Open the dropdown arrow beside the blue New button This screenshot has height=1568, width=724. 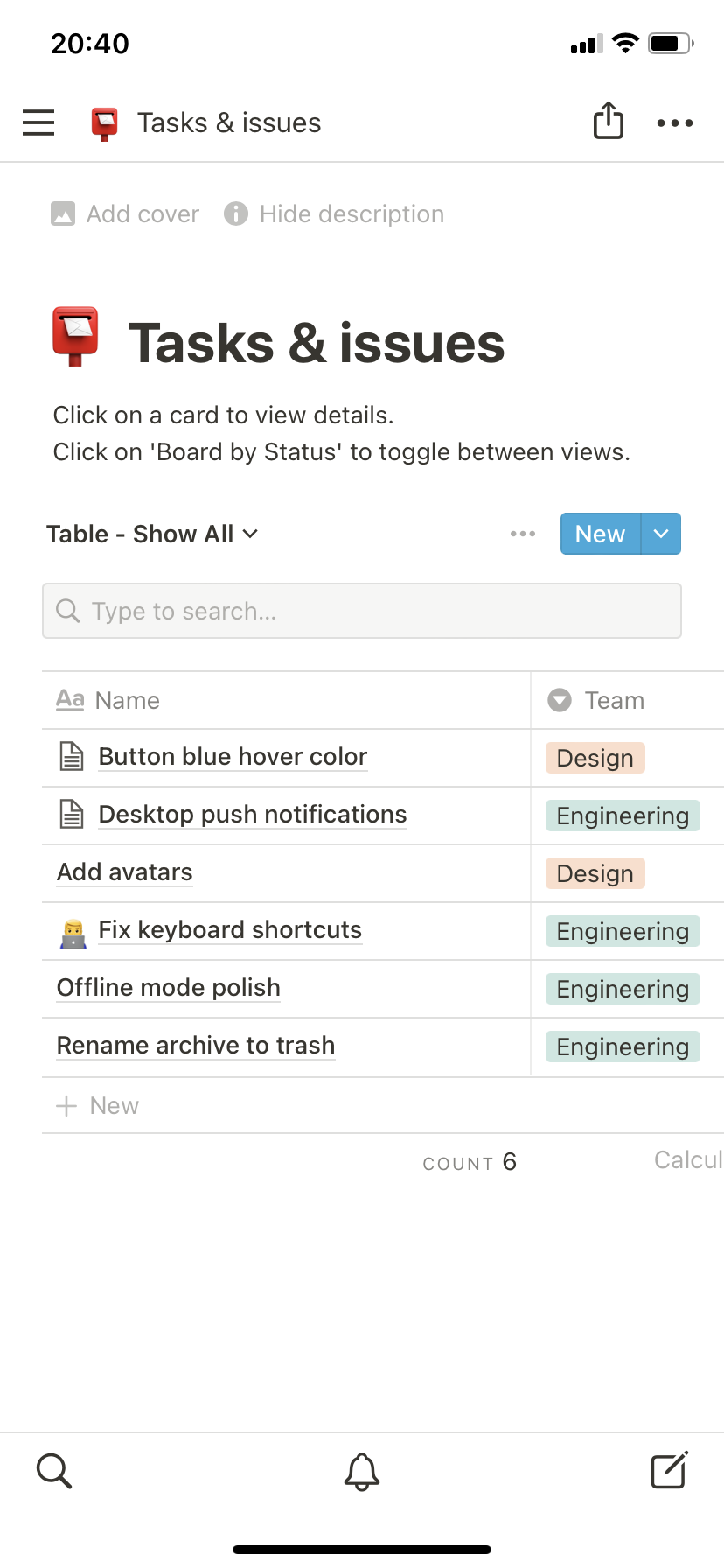(661, 534)
